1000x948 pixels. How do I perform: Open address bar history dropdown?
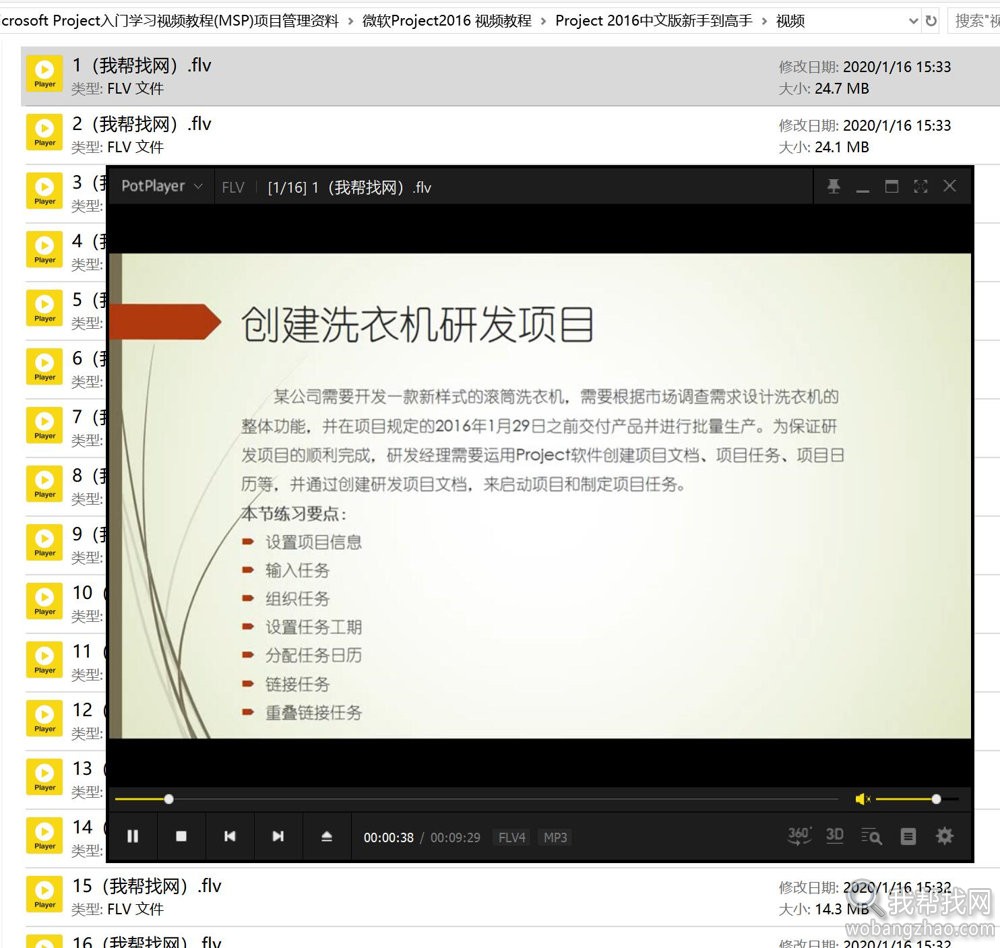point(913,20)
